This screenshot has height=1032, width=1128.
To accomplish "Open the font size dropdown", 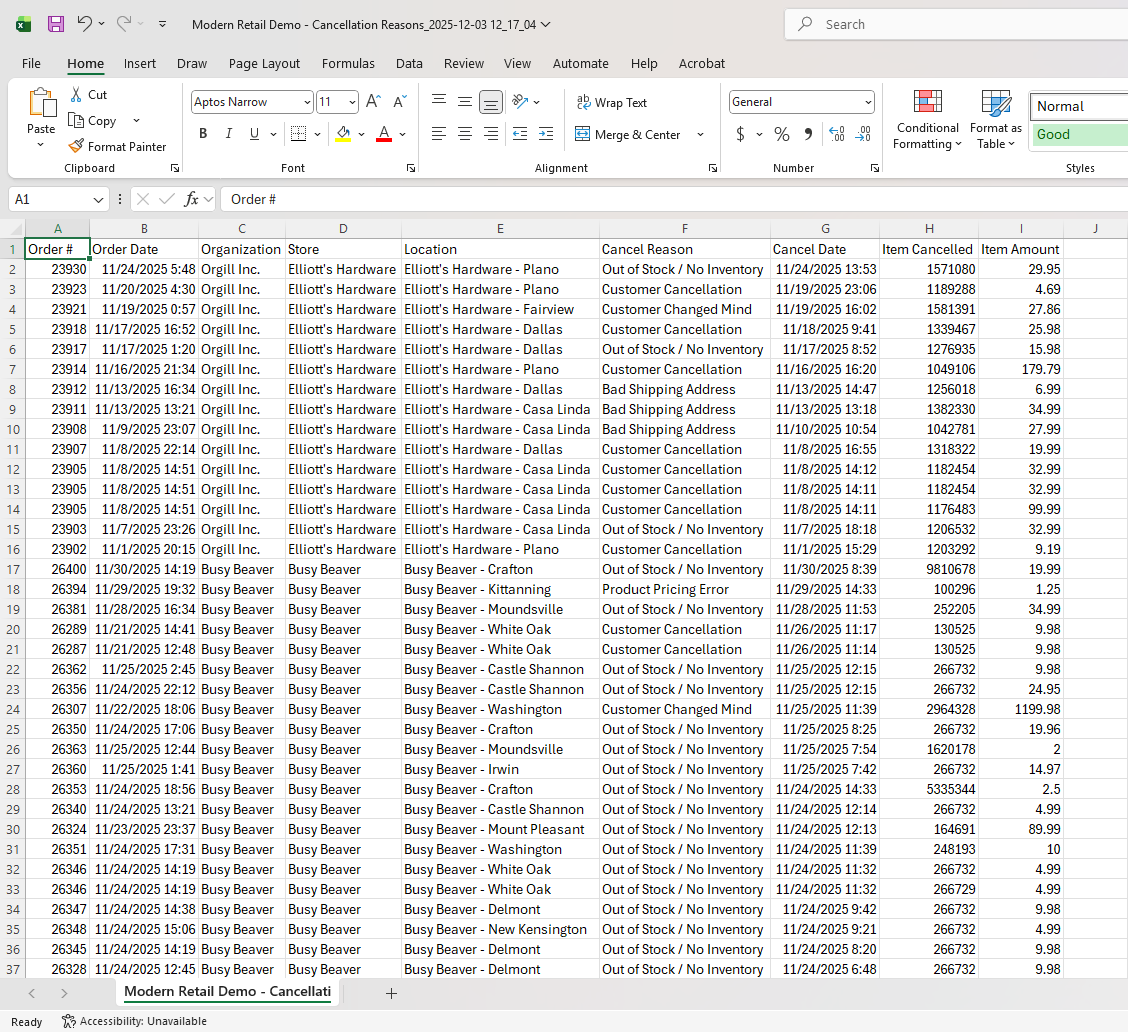I will point(352,102).
